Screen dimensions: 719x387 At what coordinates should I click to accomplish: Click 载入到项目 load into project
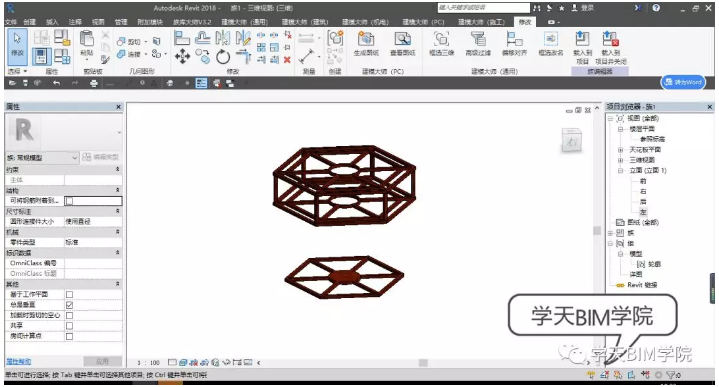[x=582, y=47]
